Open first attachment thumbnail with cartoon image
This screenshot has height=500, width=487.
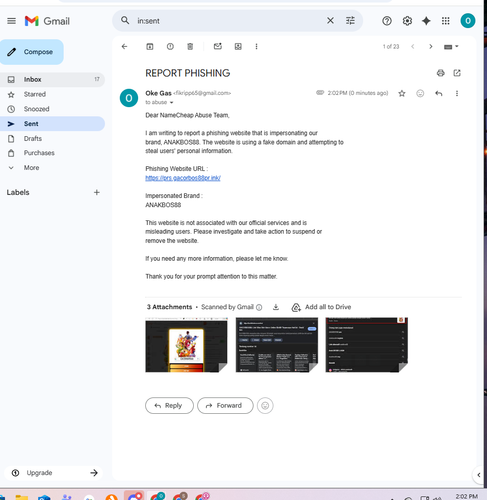click(186, 345)
